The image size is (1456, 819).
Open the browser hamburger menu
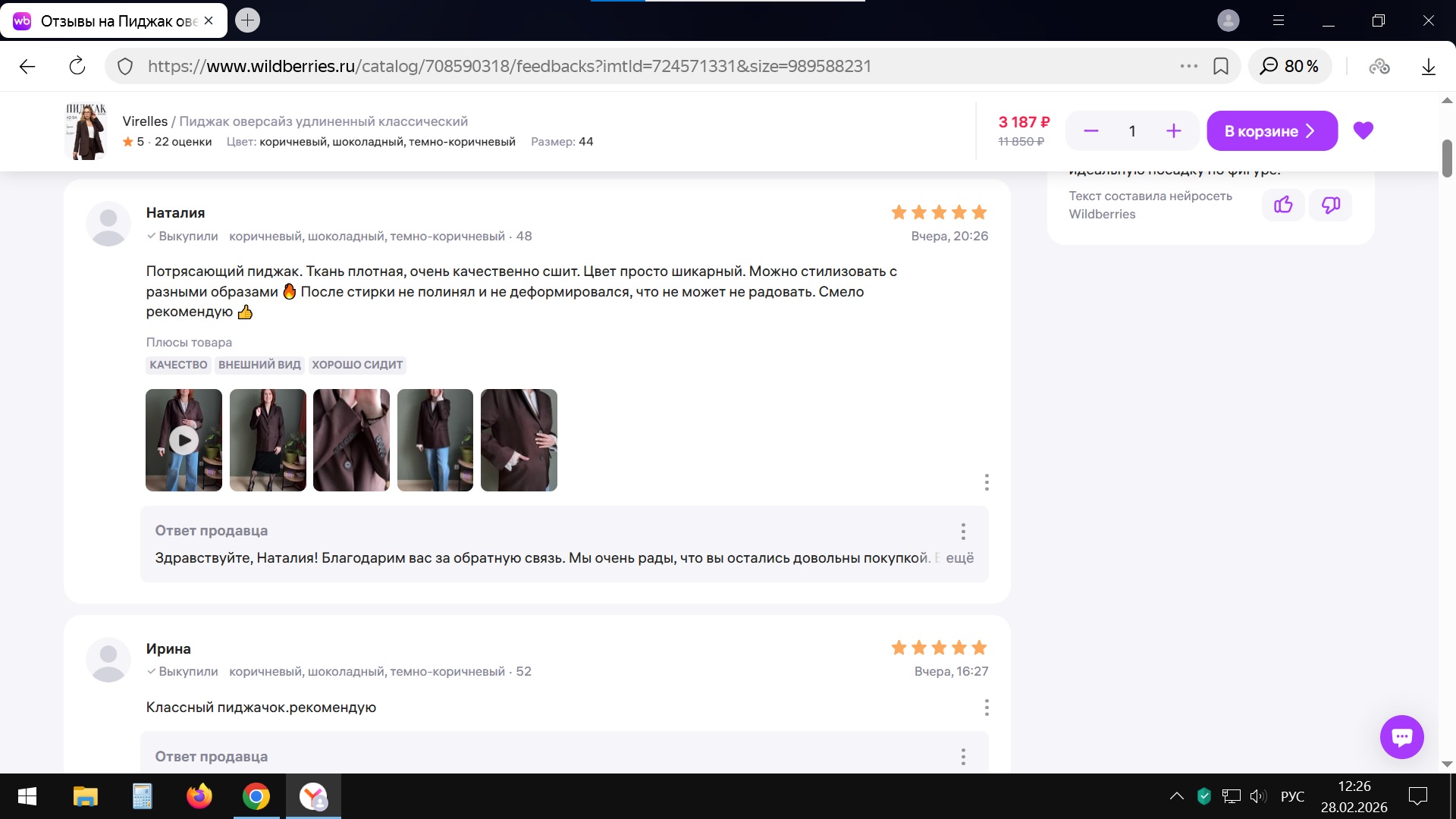1279,20
